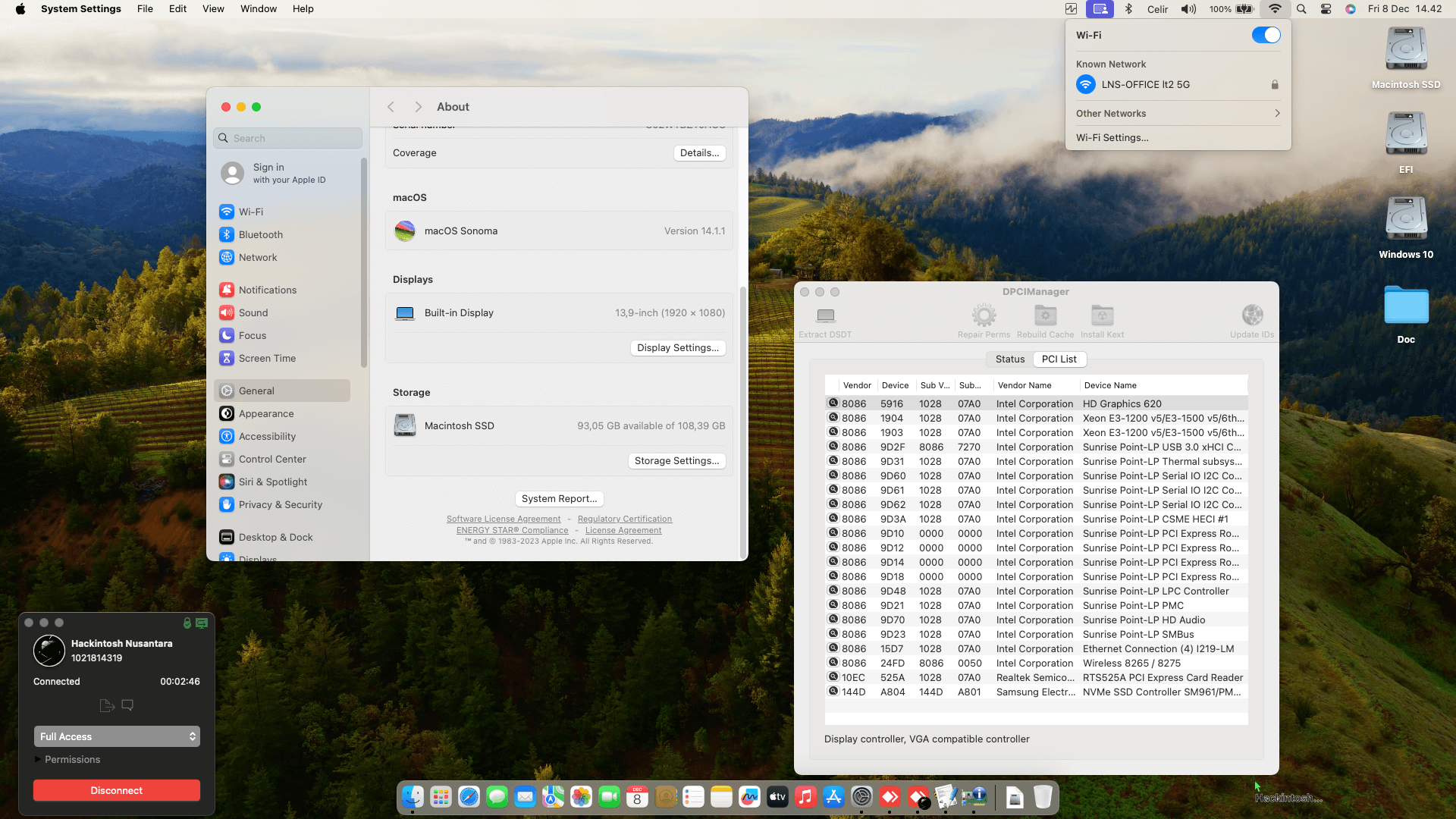
Task: Click the chat bubble icon in AnyDesk panel
Action: [x=127, y=706]
